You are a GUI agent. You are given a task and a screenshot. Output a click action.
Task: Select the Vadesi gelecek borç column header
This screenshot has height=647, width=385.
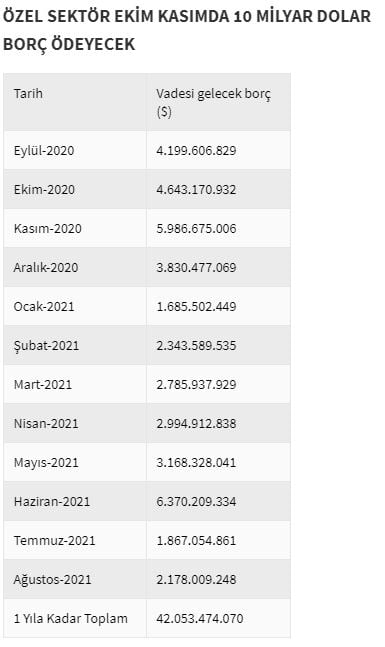[213, 102]
